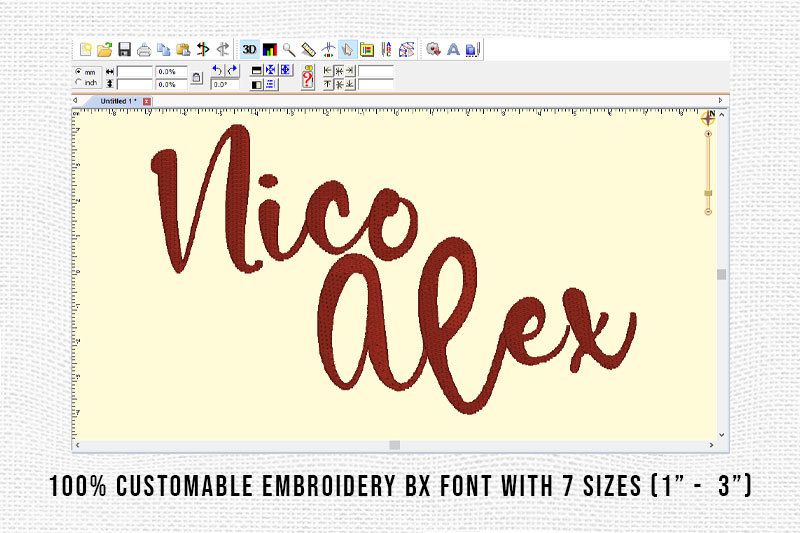Image resolution: width=800 pixels, height=533 pixels.
Task: Switch to the Untitled 1 tab
Action: pyautogui.click(x=118, y=101)
